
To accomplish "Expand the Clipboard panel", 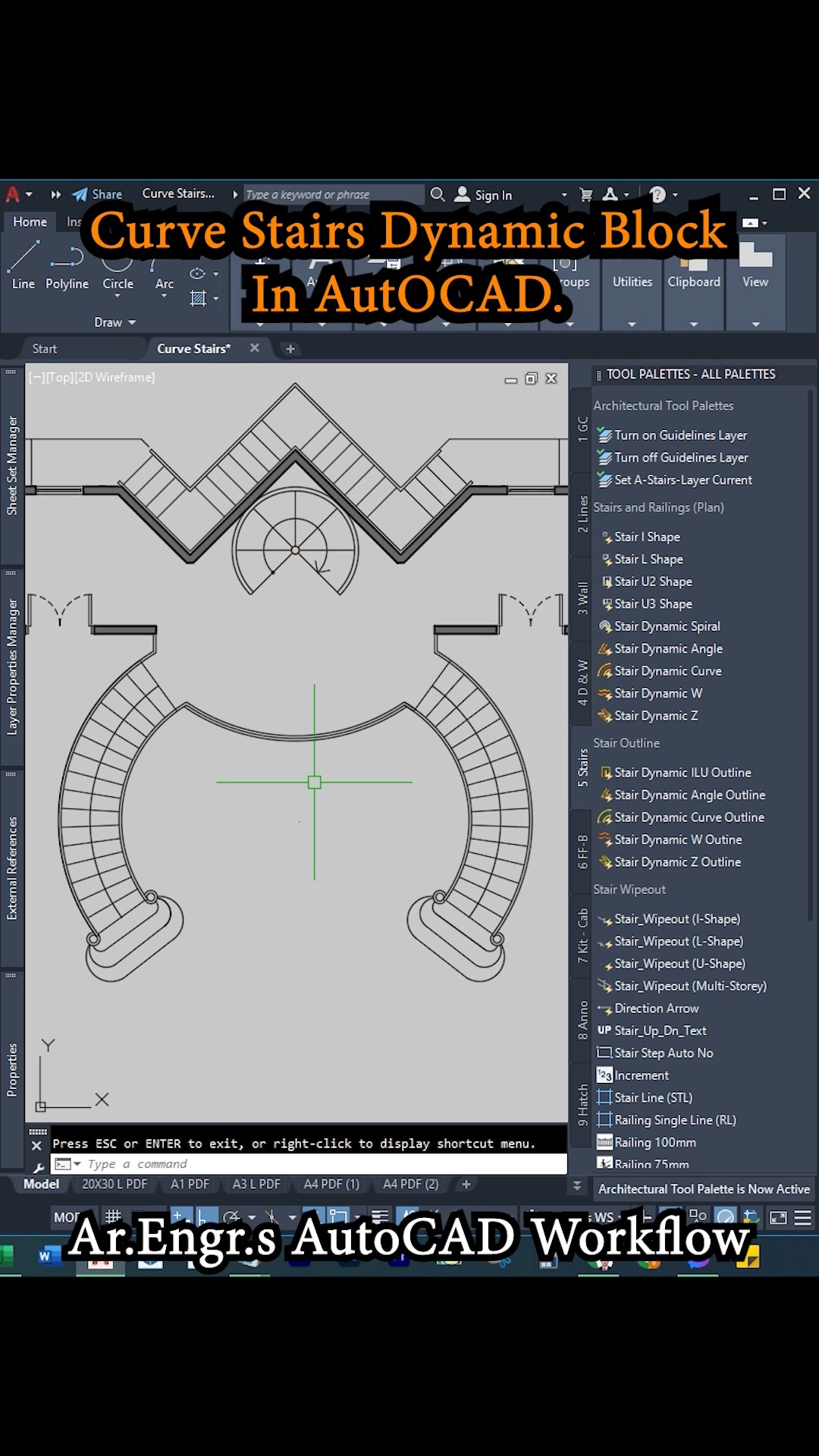I will [694, 324].
